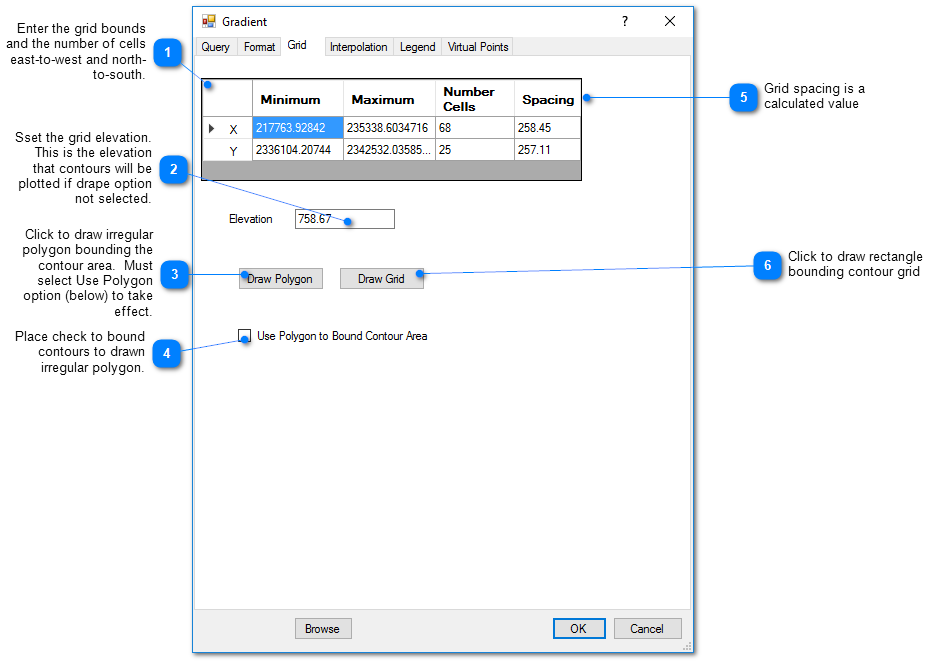The image size is (930, 663).
Task: Click callout marker number 4
Action: [x=166, y=353]
